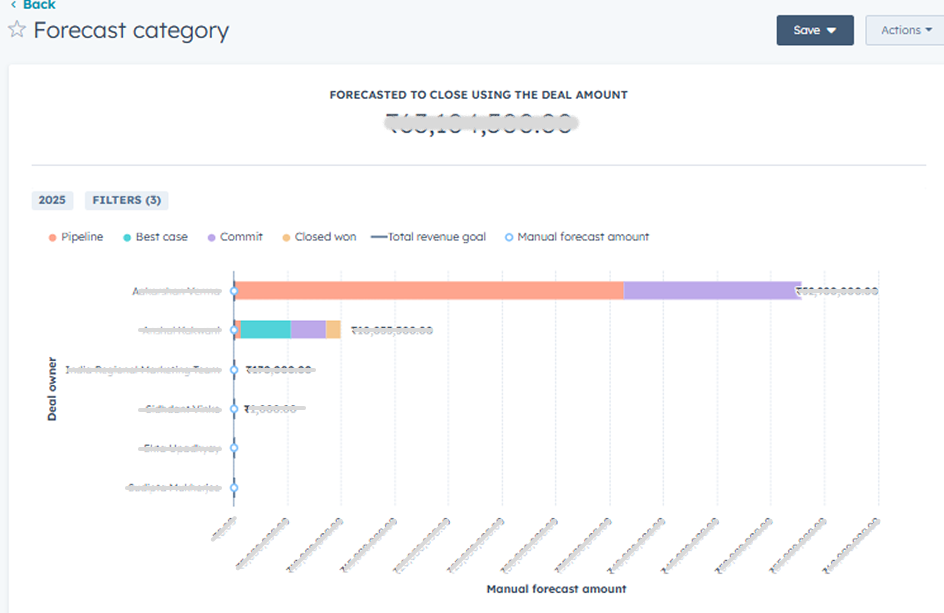Screen dimensions: 944x613
Task: Click manual forecast marker on the top bar
Action: click(x=234, y=291)
